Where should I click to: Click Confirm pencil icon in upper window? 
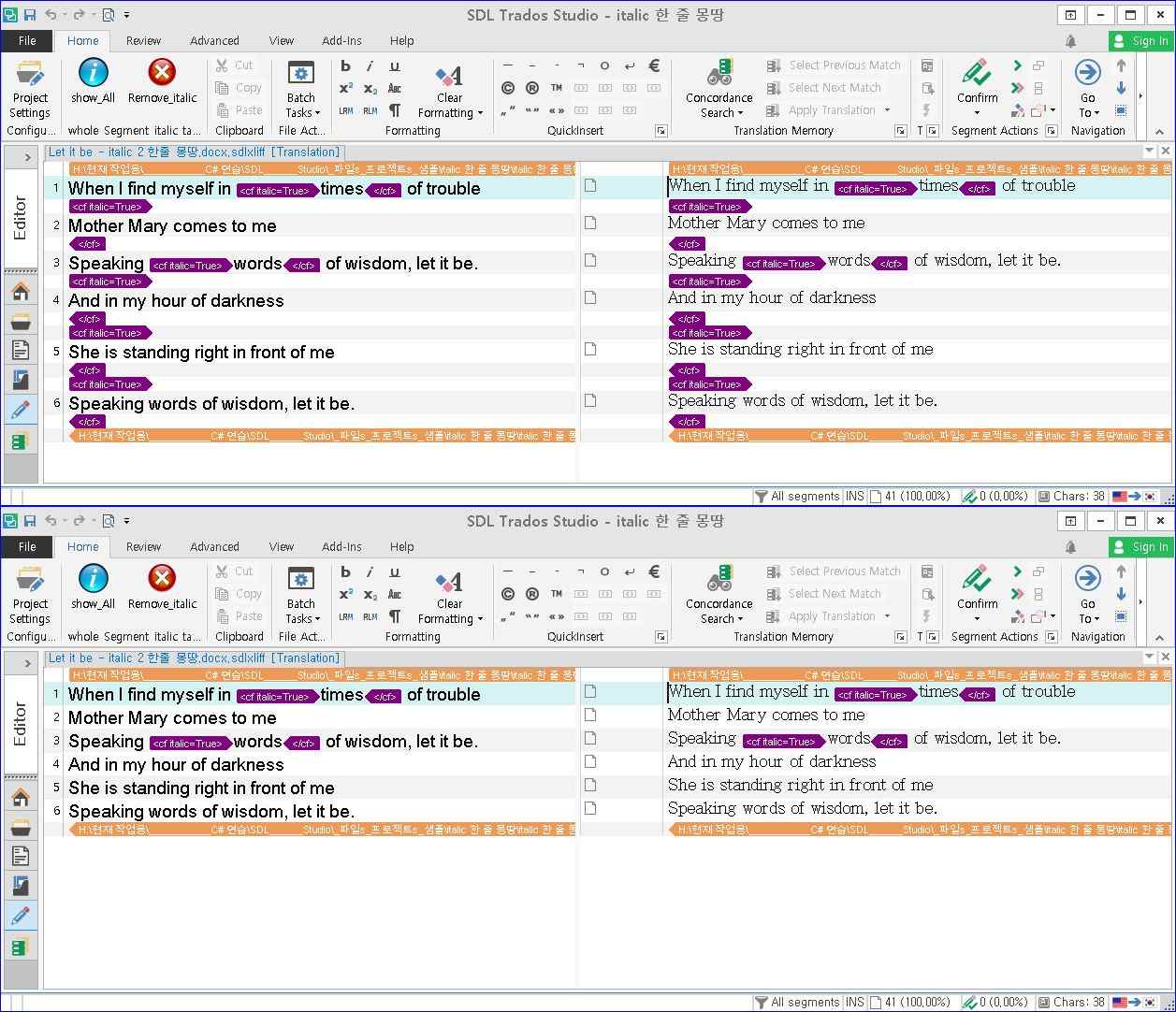tap(977, 73)
